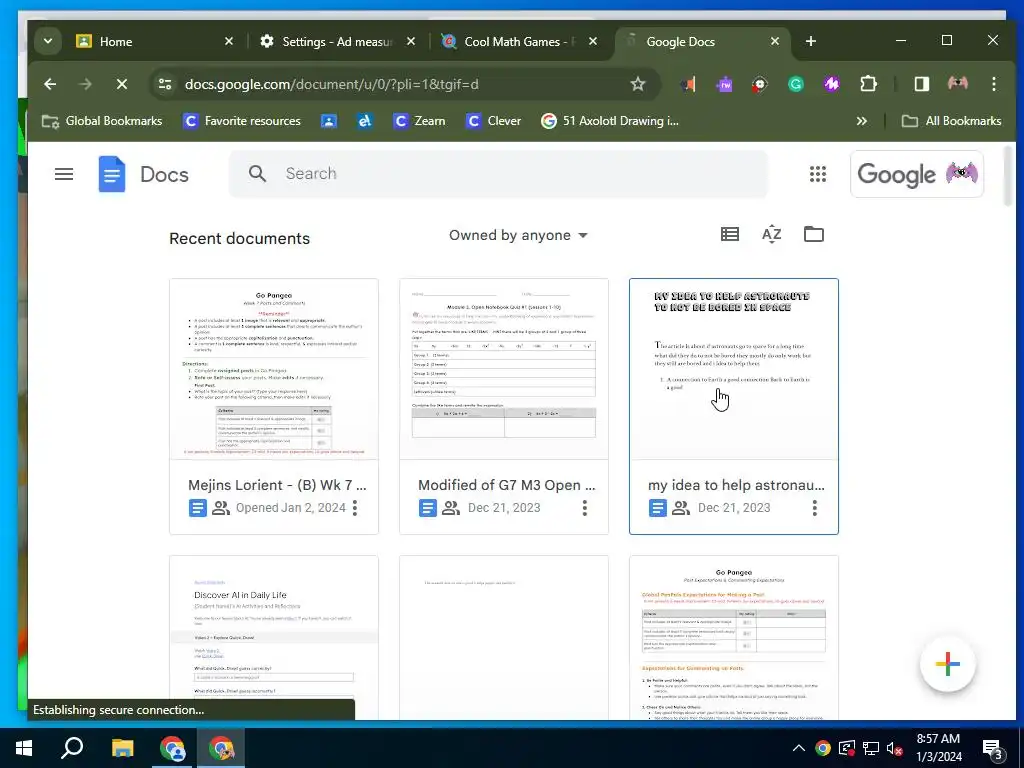Stop loading the page

click(x=122, y=84)
